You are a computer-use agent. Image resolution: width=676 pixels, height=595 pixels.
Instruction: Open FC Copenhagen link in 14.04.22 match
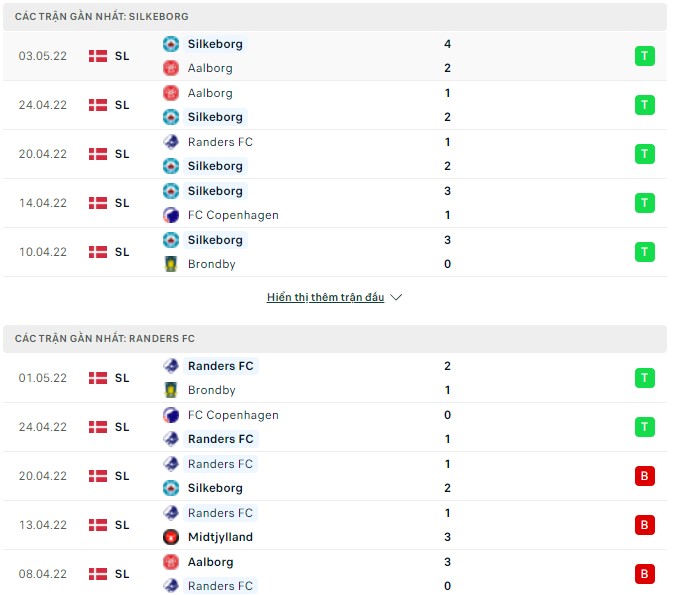(233, 215)
